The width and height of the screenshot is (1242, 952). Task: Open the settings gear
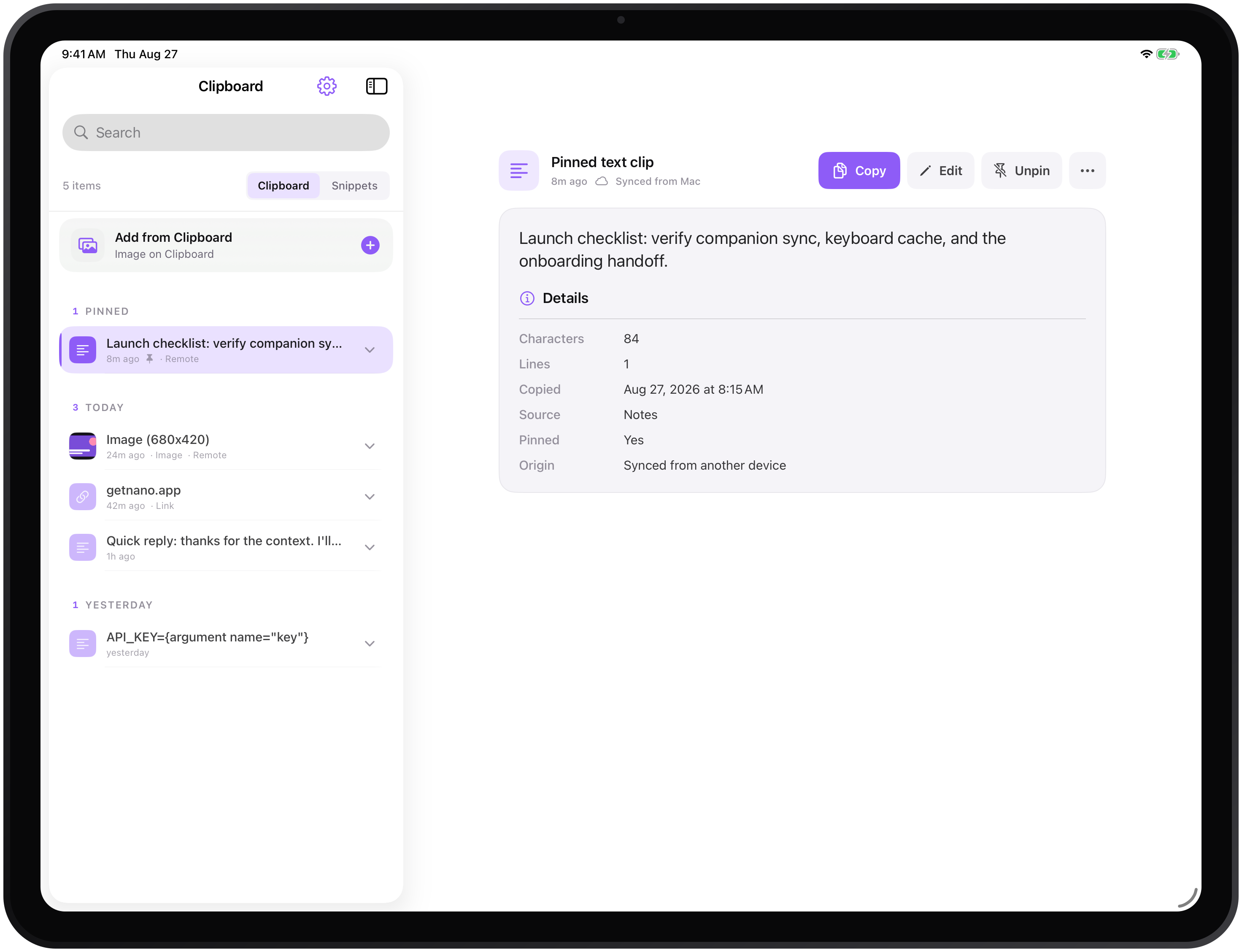click(x=327, y=86)
